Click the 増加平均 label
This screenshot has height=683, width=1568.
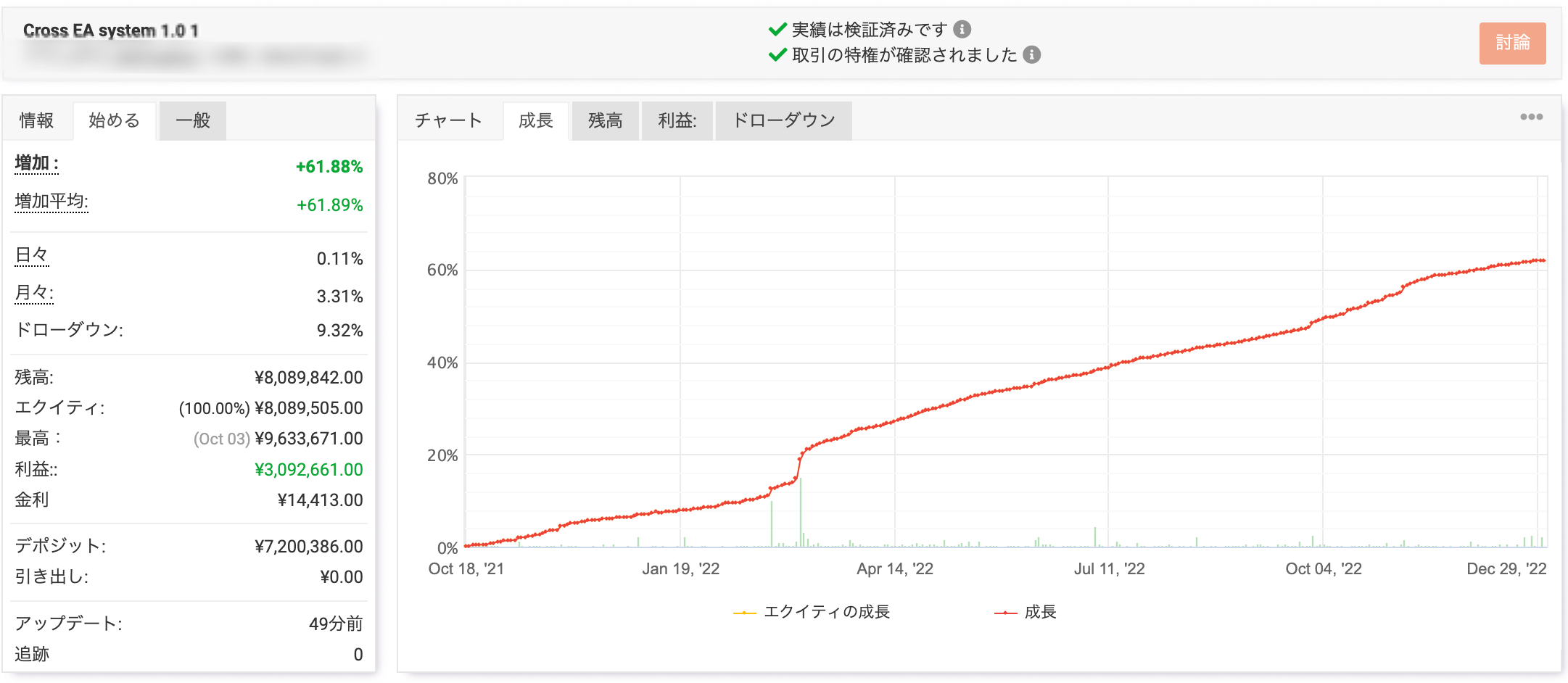[51, 202]
